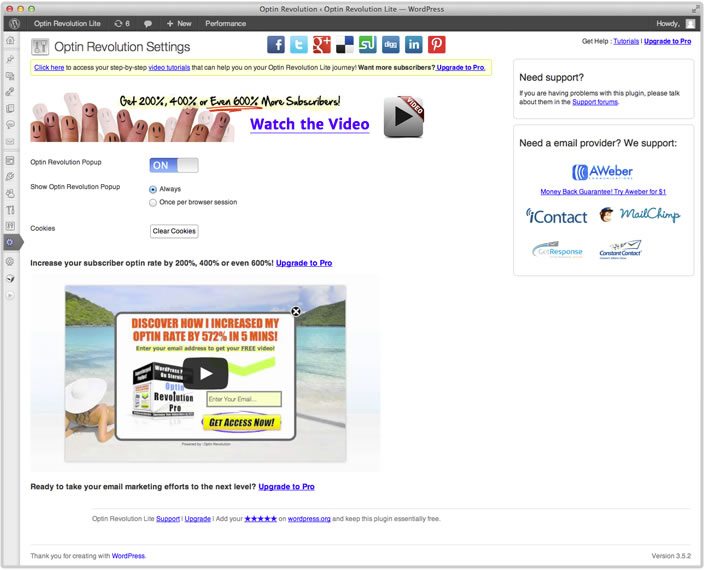Click the MailChimp logo
705x571 pixels.
(640, 214)
